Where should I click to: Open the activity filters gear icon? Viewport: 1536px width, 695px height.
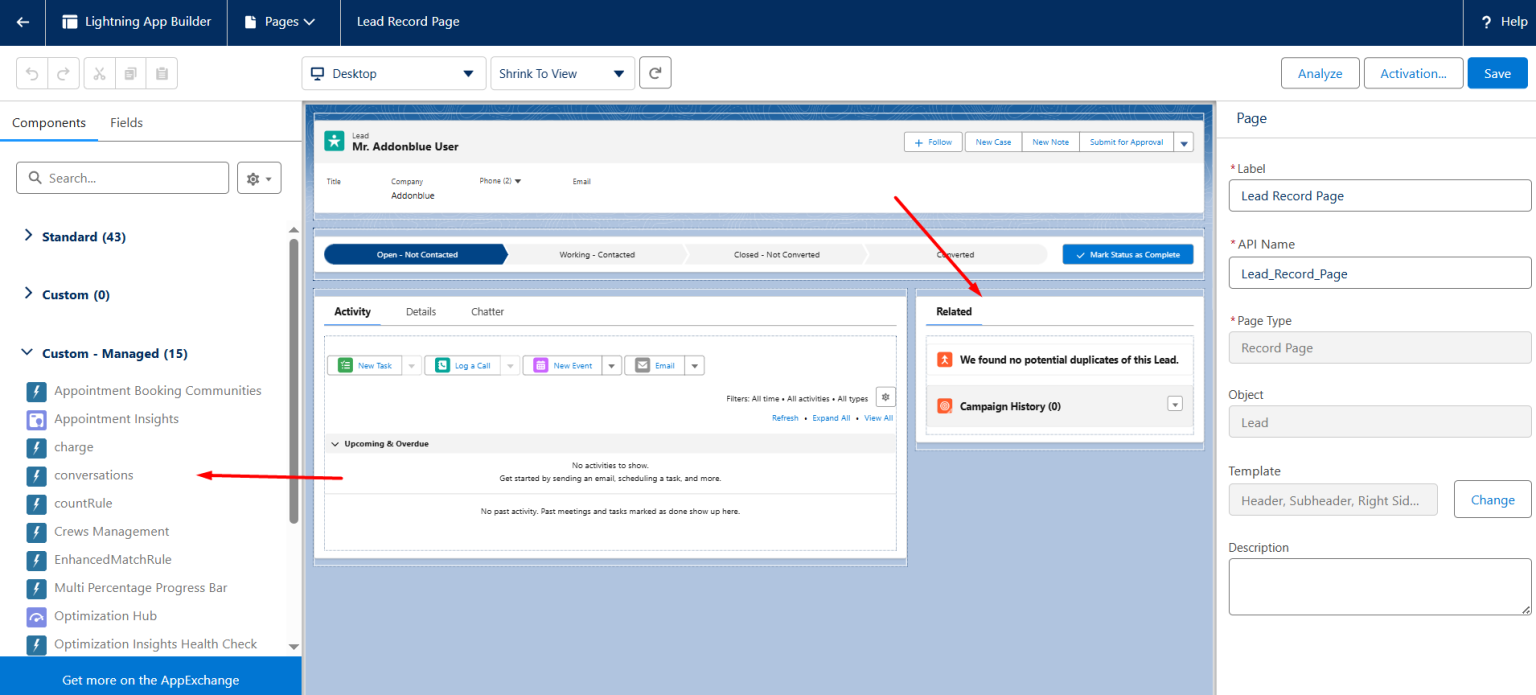click(885, 396)
